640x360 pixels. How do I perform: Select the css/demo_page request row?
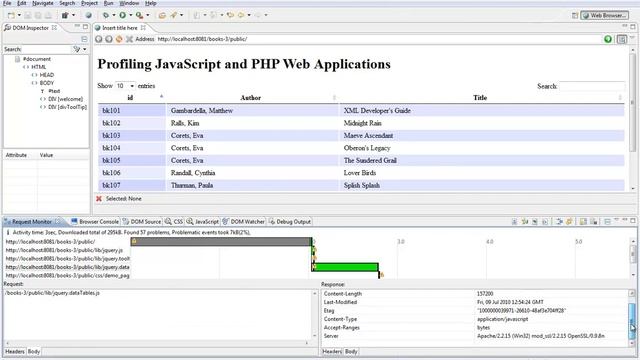click(x=67, y=276)
